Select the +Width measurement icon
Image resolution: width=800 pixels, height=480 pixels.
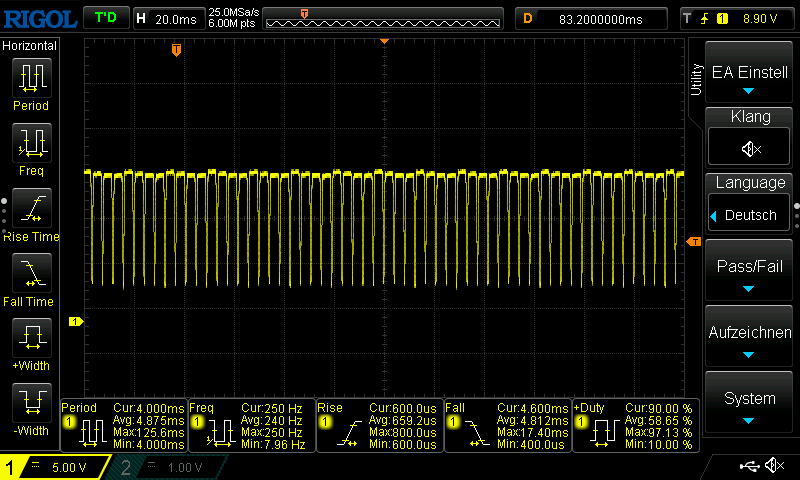click(x=31, y=336)
